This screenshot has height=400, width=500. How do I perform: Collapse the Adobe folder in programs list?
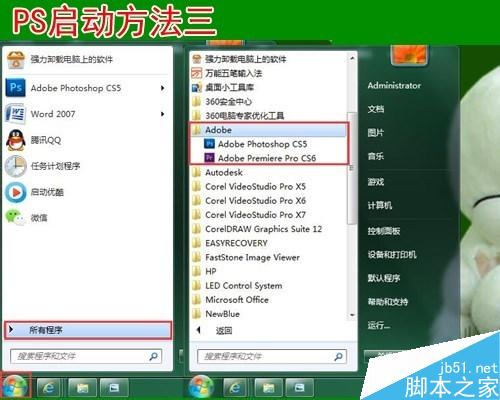pos(269,130)
